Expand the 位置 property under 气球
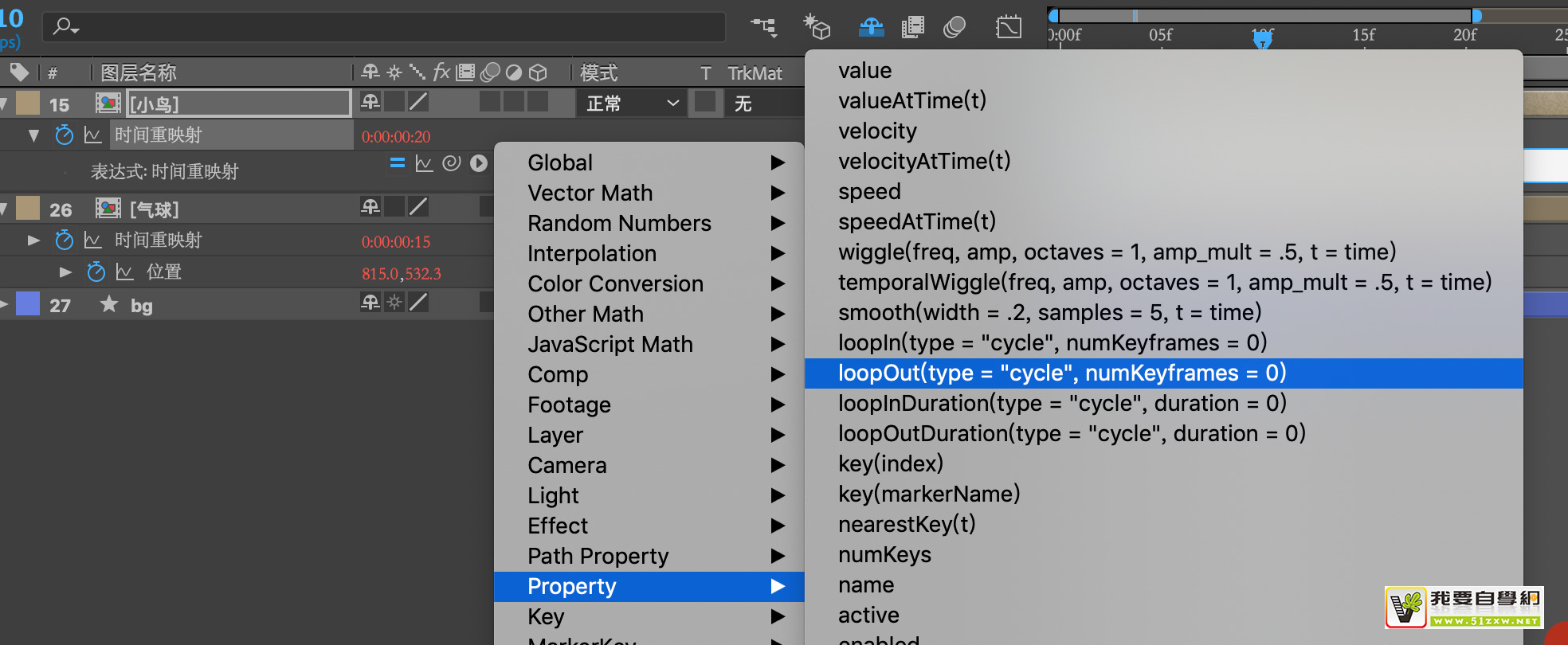The width and height of the screenshot is (1568, 645). coord(65,272)
